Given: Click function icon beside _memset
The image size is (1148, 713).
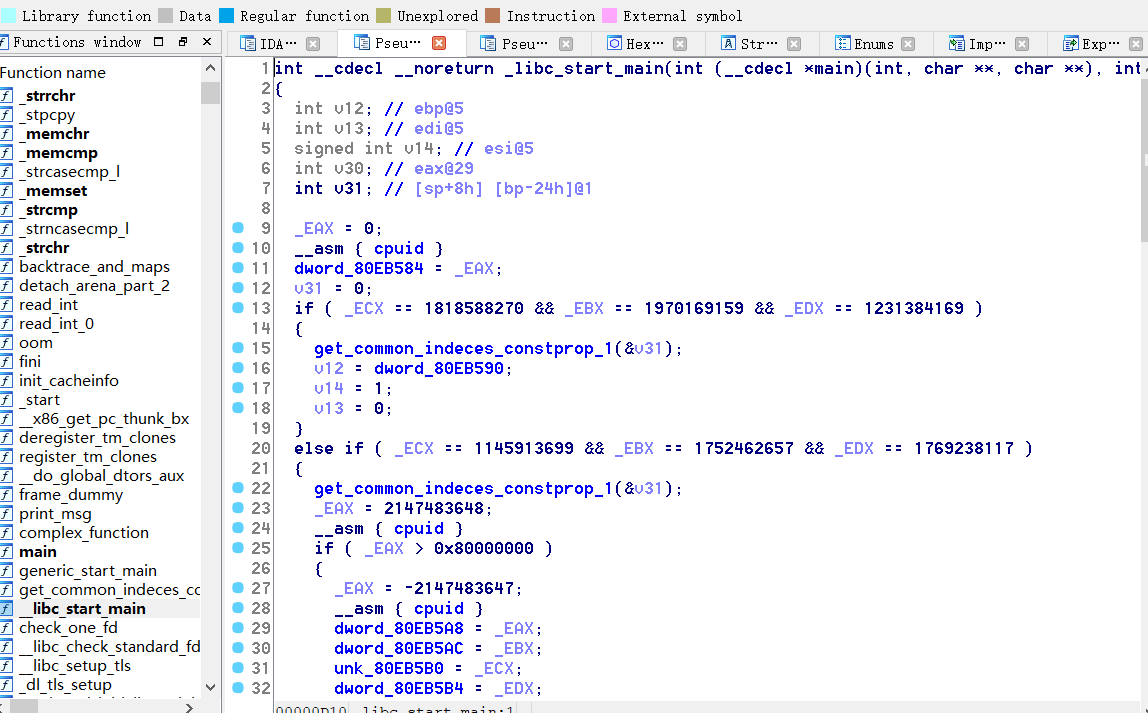Looking at the screenshot, I should 7,190.
